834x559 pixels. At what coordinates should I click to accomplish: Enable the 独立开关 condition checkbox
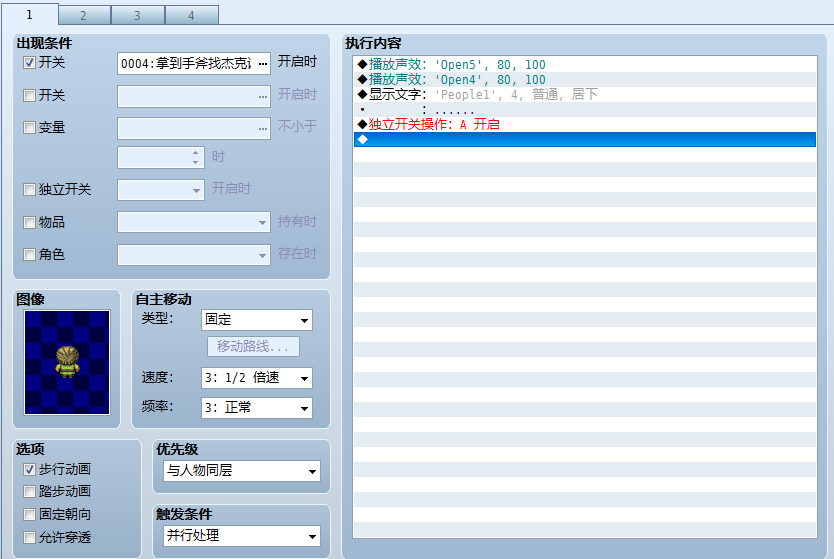pyautogui.click(x=29, y=190)
